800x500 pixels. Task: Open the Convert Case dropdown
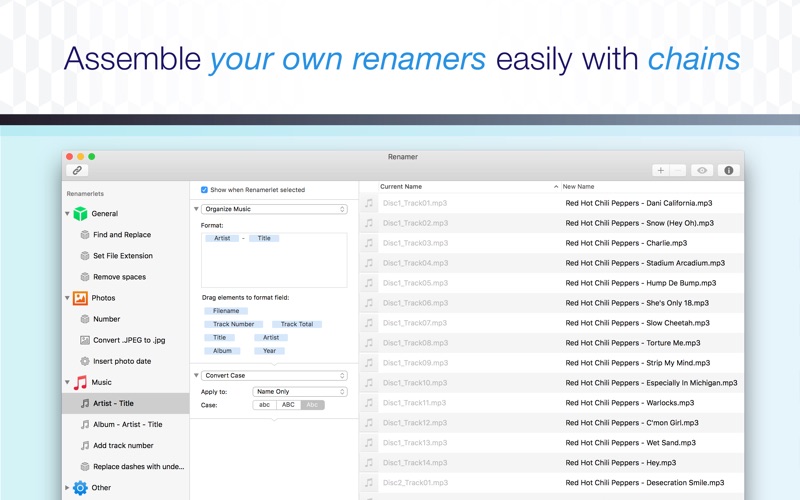pyautogui.click(x=274, y=376)
